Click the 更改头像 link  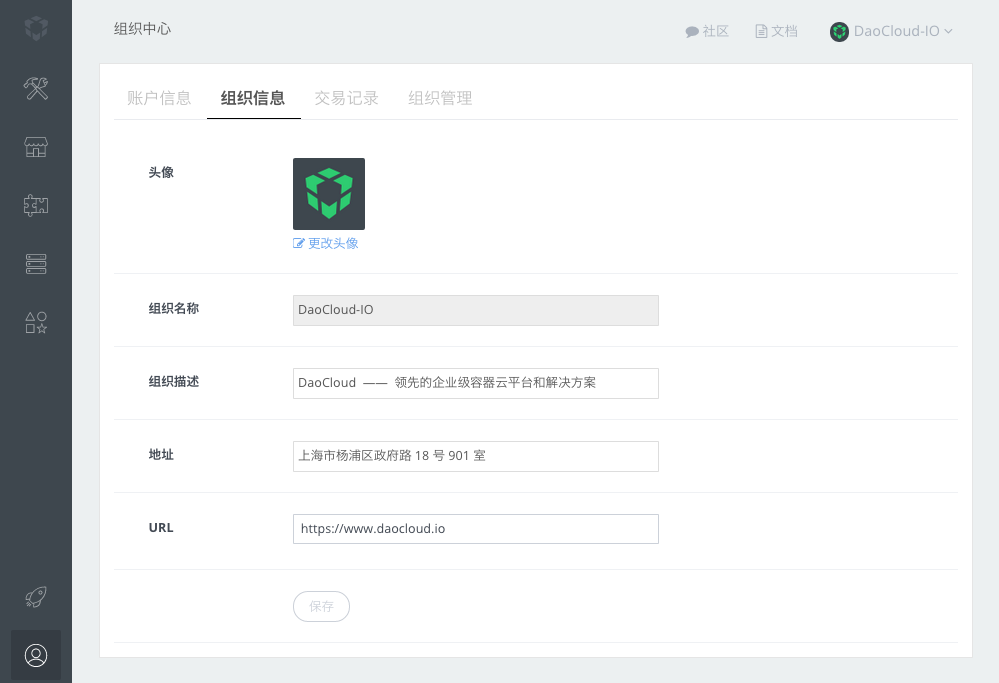333,243
